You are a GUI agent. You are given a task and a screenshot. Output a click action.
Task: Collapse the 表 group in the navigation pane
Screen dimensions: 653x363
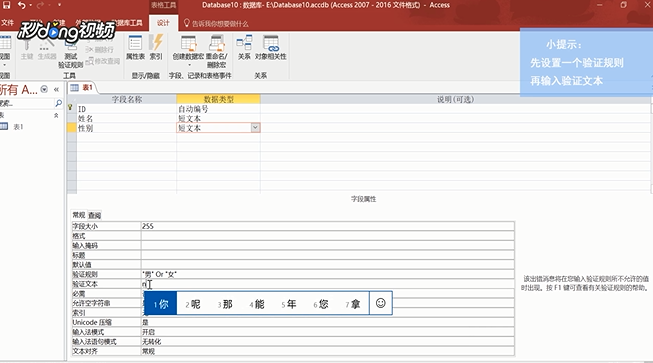click(x=56, y=115)
